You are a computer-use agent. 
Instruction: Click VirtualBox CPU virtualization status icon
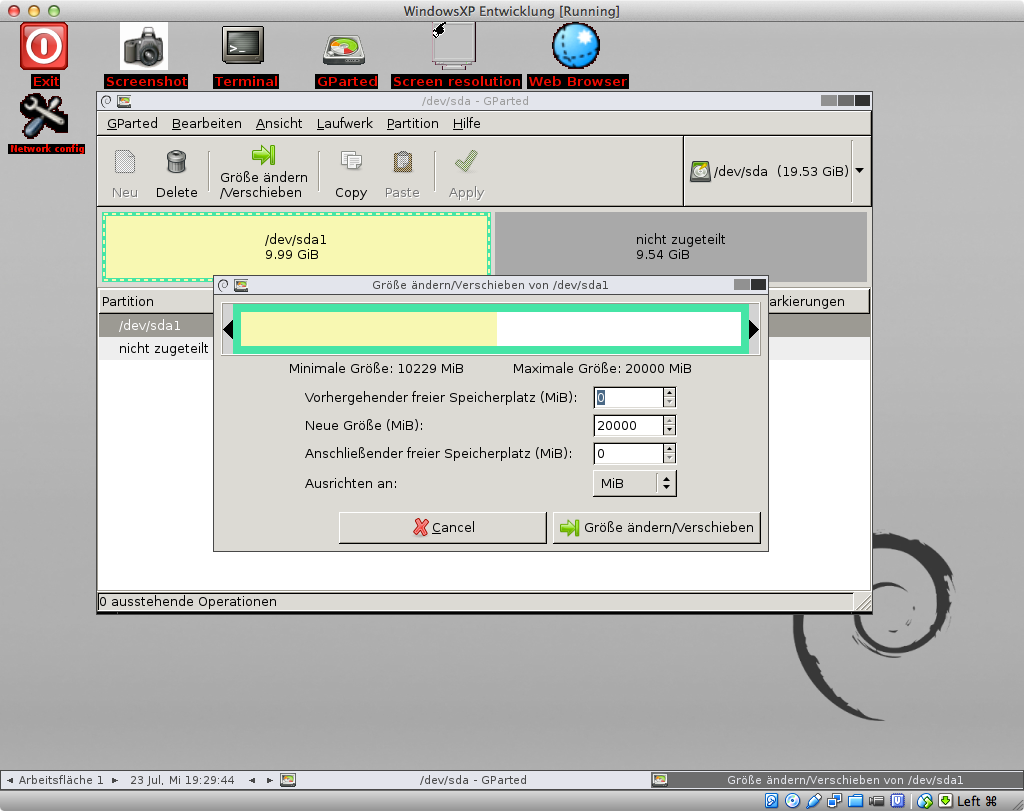pos(897,801)
